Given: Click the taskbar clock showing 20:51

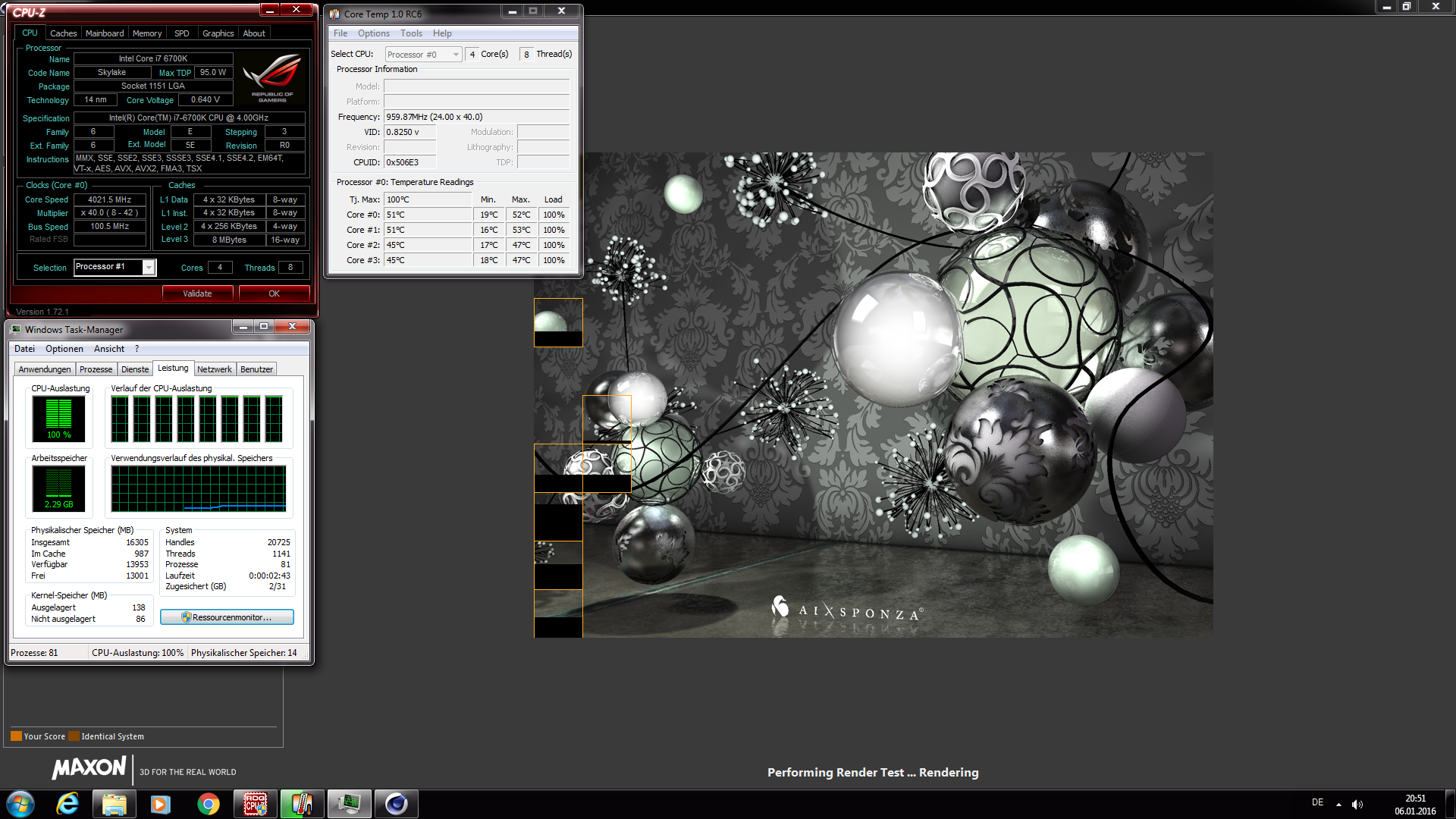Looking at the screenshot, I should click(1415, 805).
